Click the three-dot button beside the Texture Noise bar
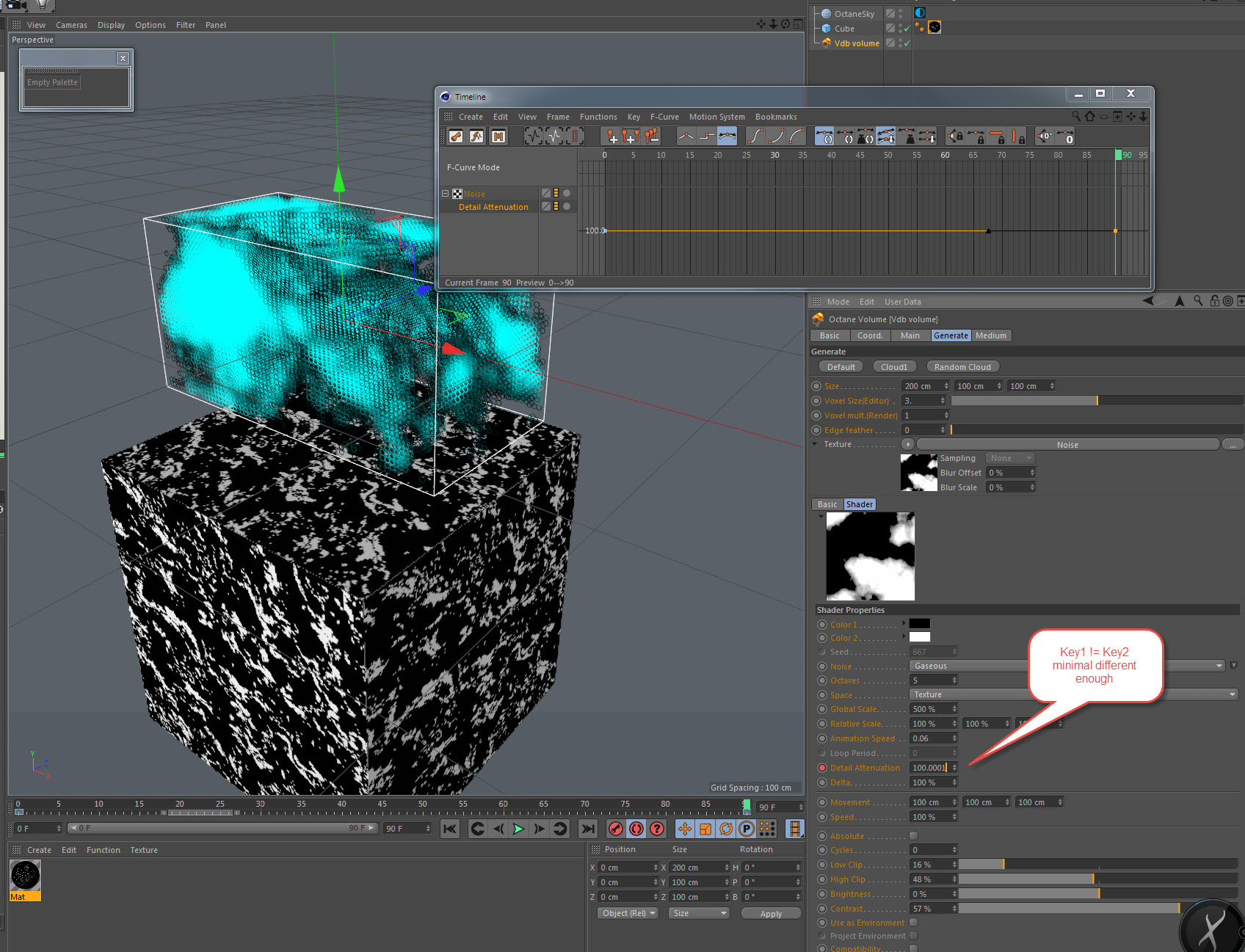The image size is (1245, 952). [x=1233, y=444]
